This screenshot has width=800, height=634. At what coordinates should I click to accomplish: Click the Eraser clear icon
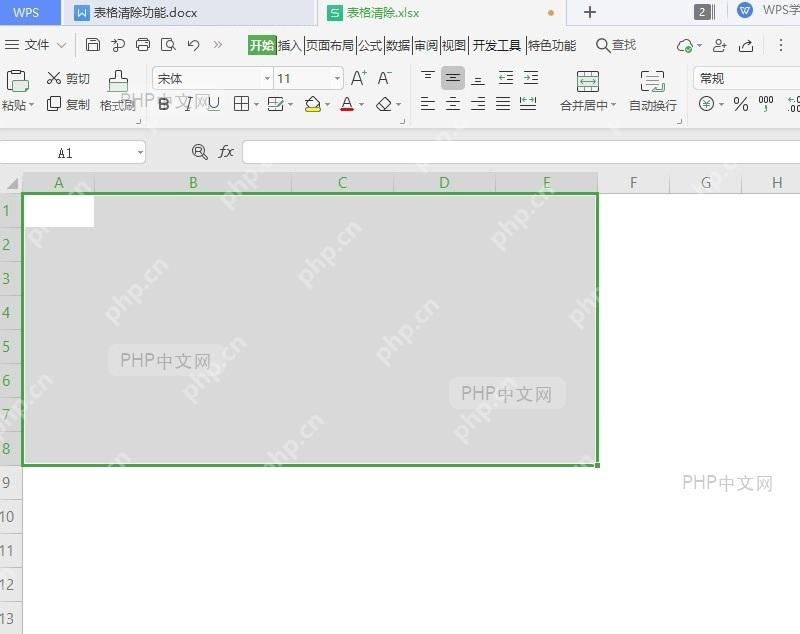[384, 104]
